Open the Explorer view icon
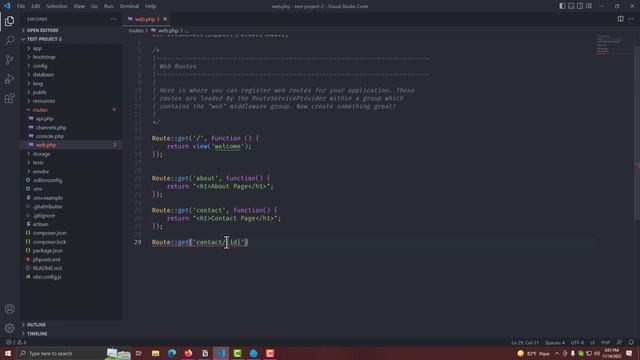The height and width of the screenshot is (360, 640). click(9, 21)
